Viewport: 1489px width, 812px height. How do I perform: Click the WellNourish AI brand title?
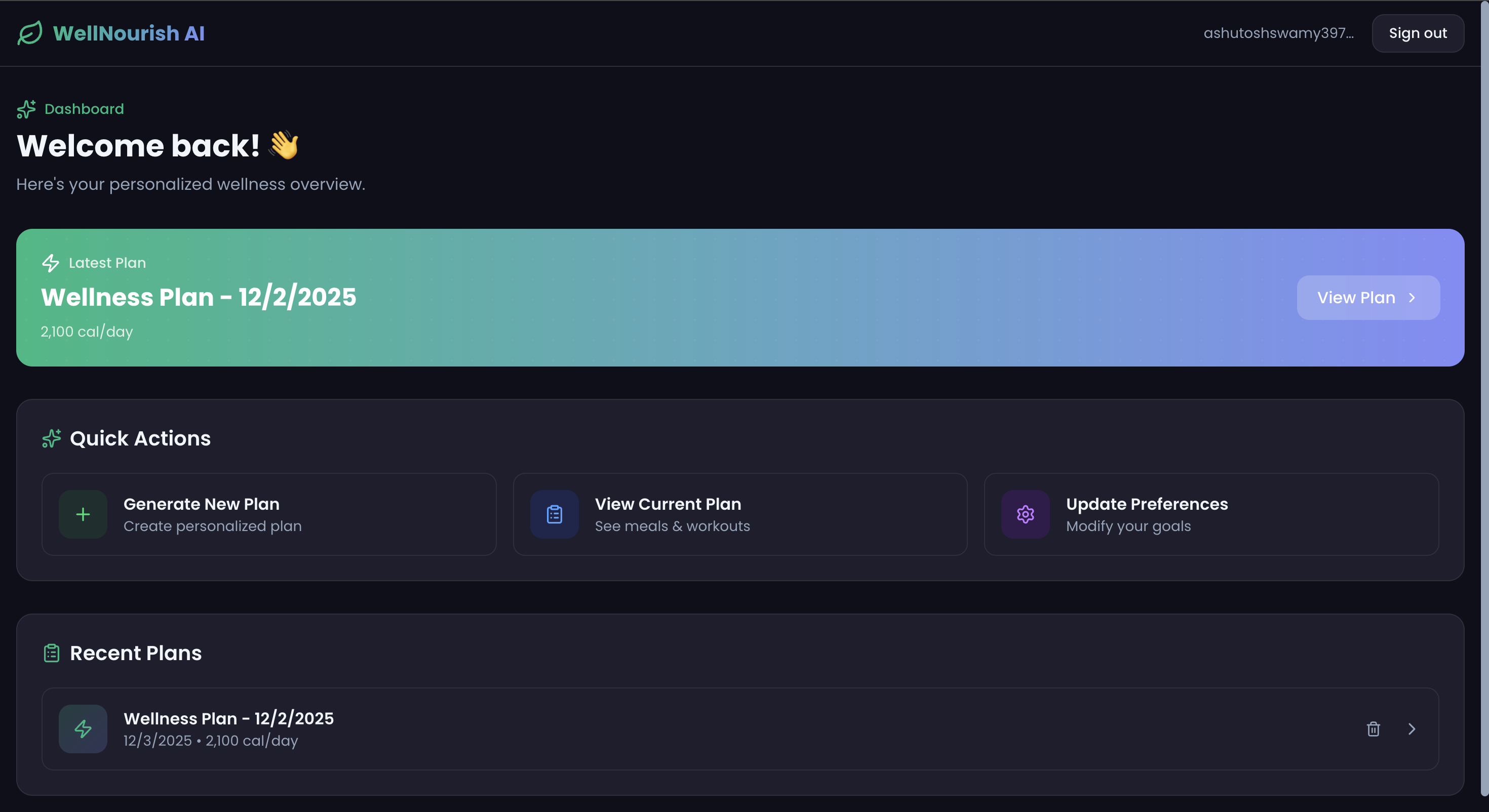tap(128, 33)
